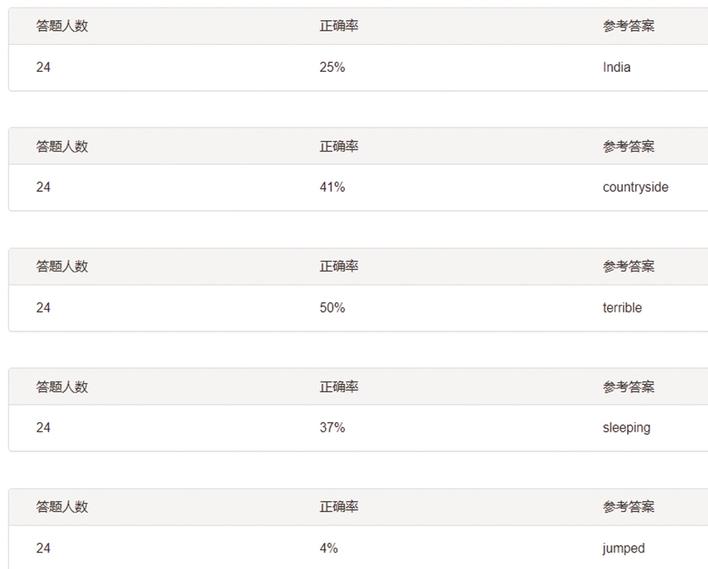Click 答题人数 header in the jumped table
Viewport: 708px width, 569px height.
pyautogui.click(x=62, y=507)
